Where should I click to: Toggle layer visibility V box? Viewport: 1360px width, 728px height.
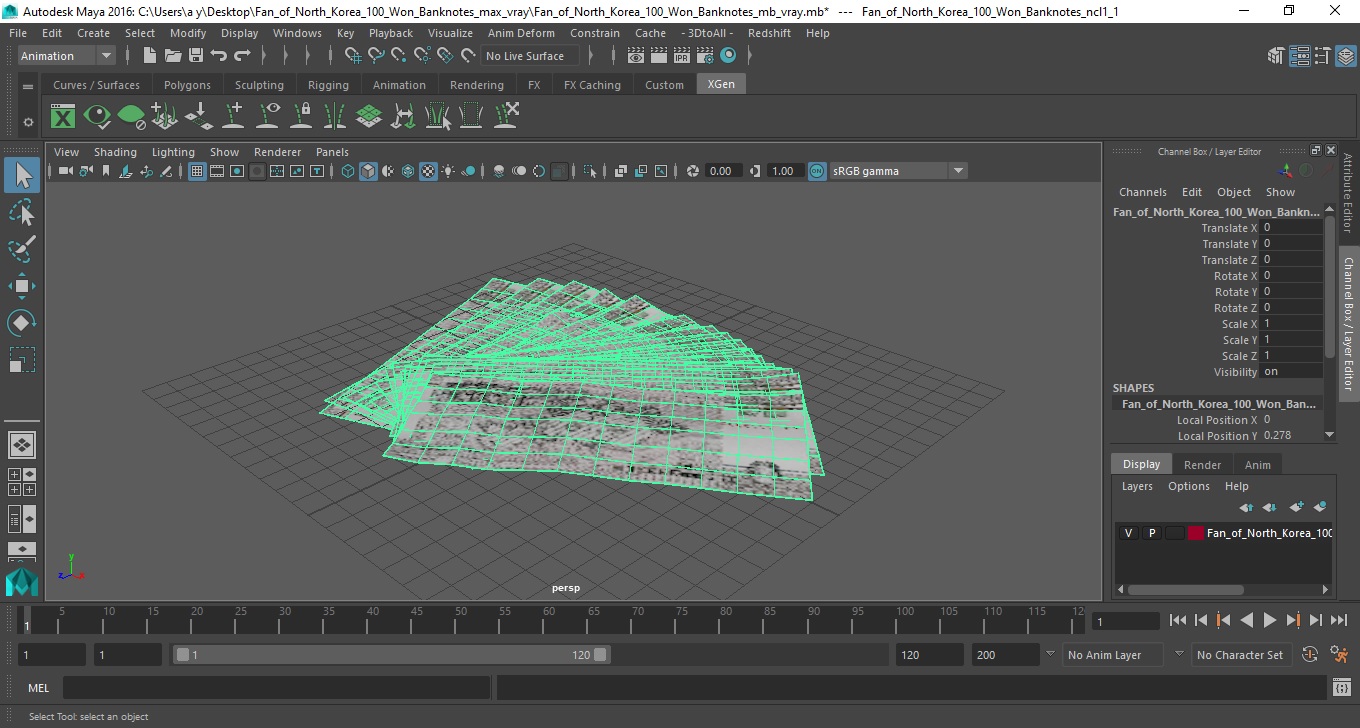[1129, 533]
